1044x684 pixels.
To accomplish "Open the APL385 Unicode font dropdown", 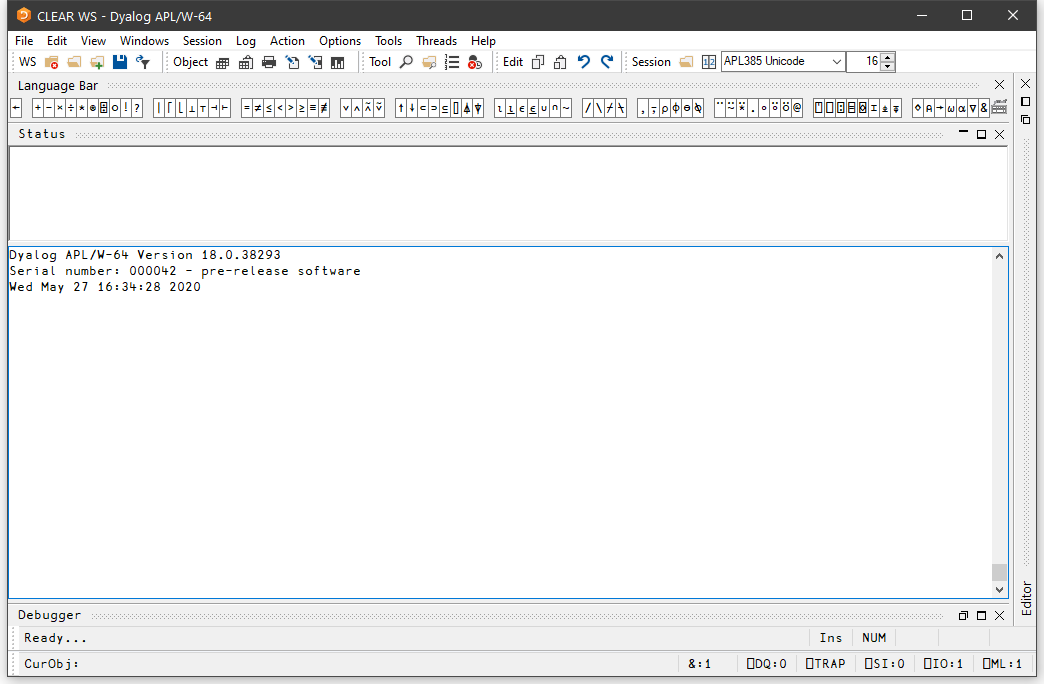I will 837,62.
